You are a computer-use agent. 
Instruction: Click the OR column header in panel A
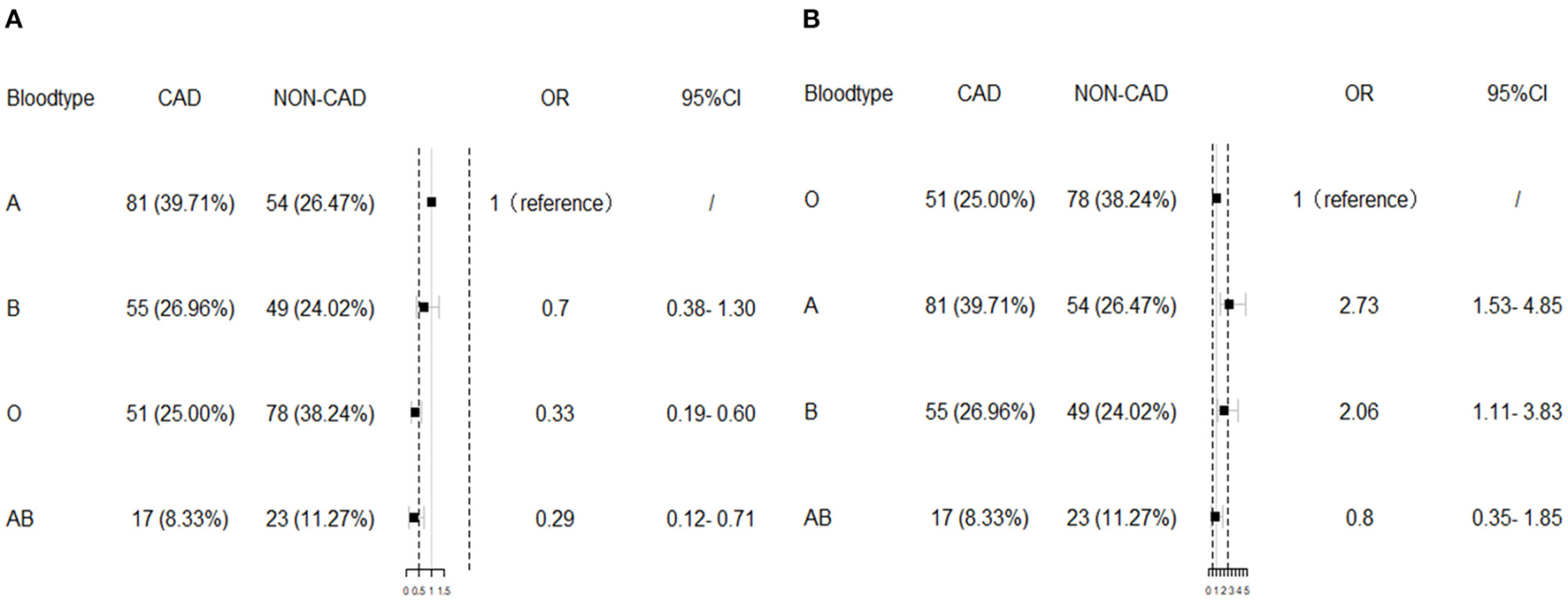[555, 97]
